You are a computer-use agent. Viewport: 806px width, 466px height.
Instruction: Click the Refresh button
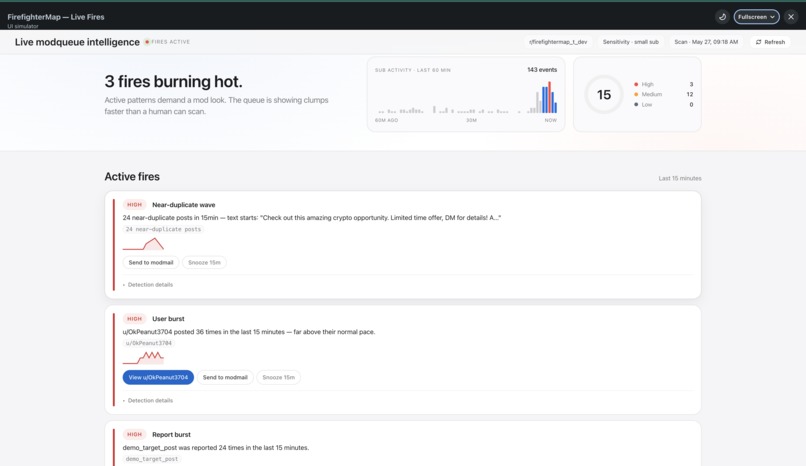771,42
